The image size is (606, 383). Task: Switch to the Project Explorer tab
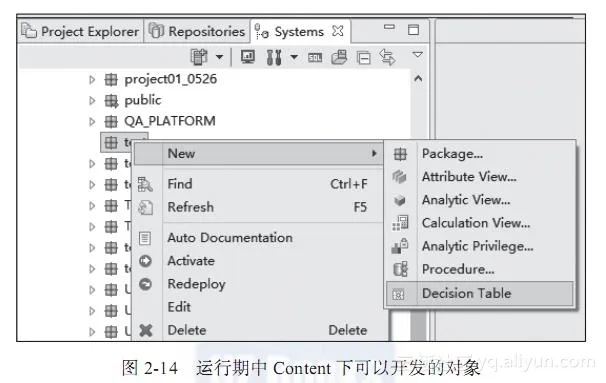[x=80, y=31]
